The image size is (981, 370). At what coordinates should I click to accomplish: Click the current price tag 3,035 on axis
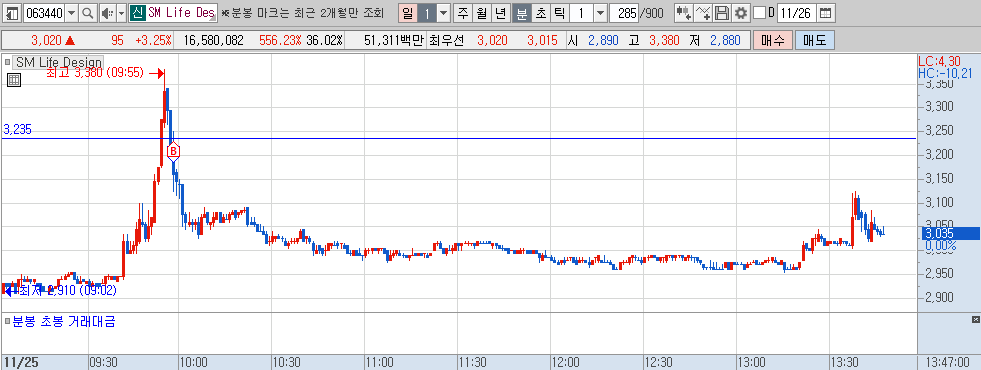950,234
